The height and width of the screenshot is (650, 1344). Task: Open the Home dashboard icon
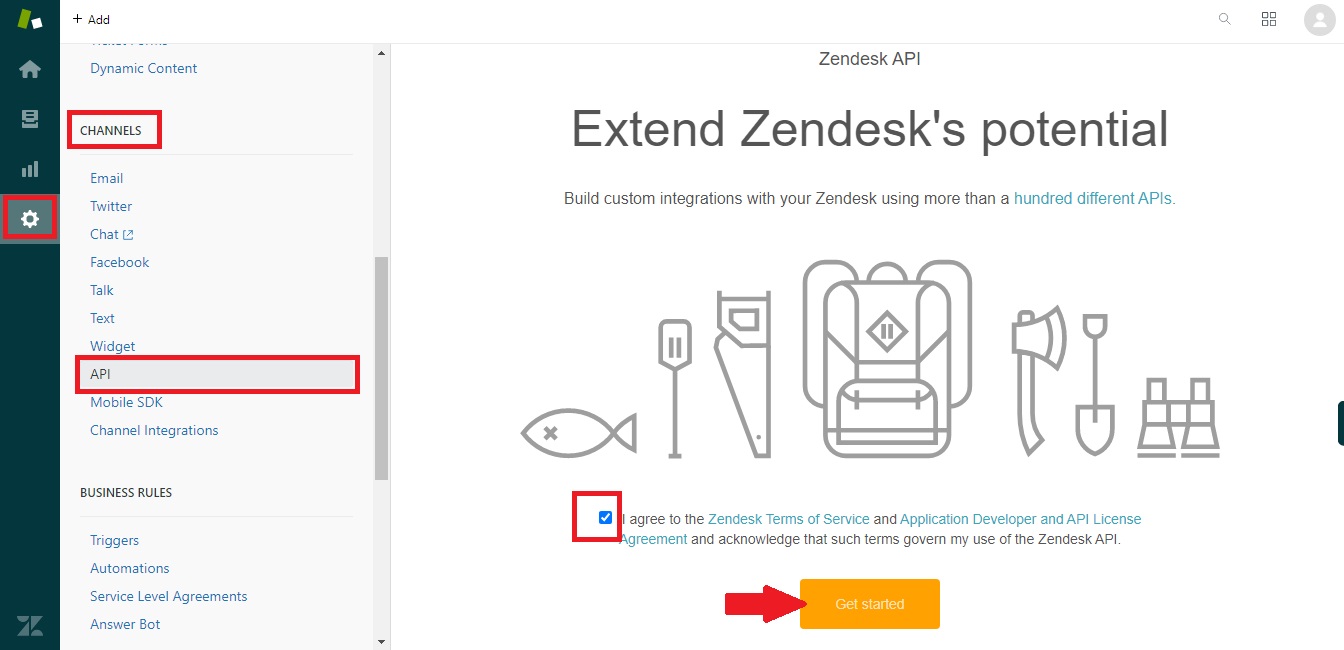pos(30,69)
